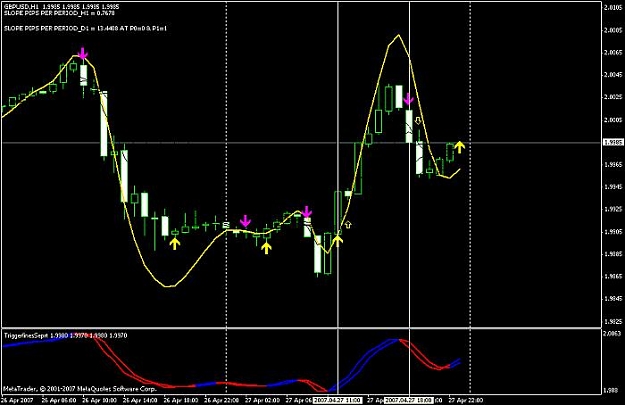Click the magenta down arrow at the 18:00 vertical line
This screenshot has height=405, width=625.
(x=409, y=99)
